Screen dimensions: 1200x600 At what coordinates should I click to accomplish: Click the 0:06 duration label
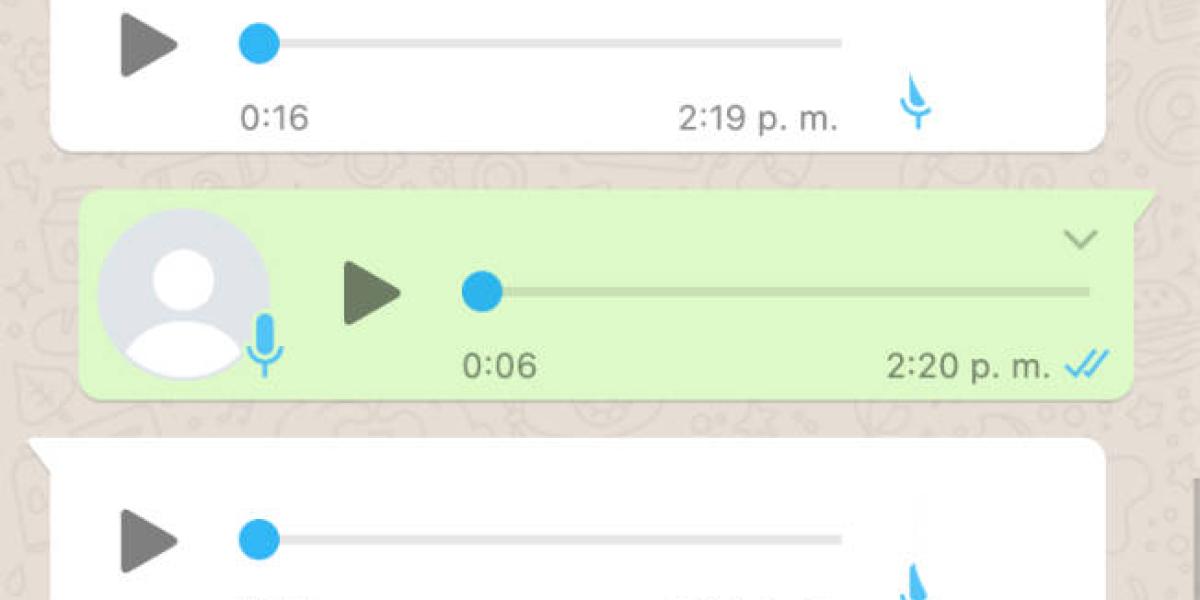(x=499, y=366)
